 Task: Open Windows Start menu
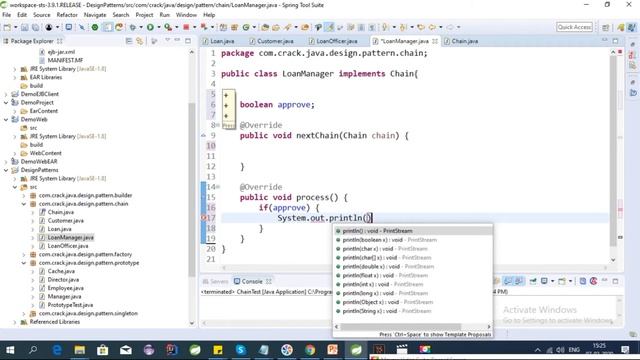(10, 350)
